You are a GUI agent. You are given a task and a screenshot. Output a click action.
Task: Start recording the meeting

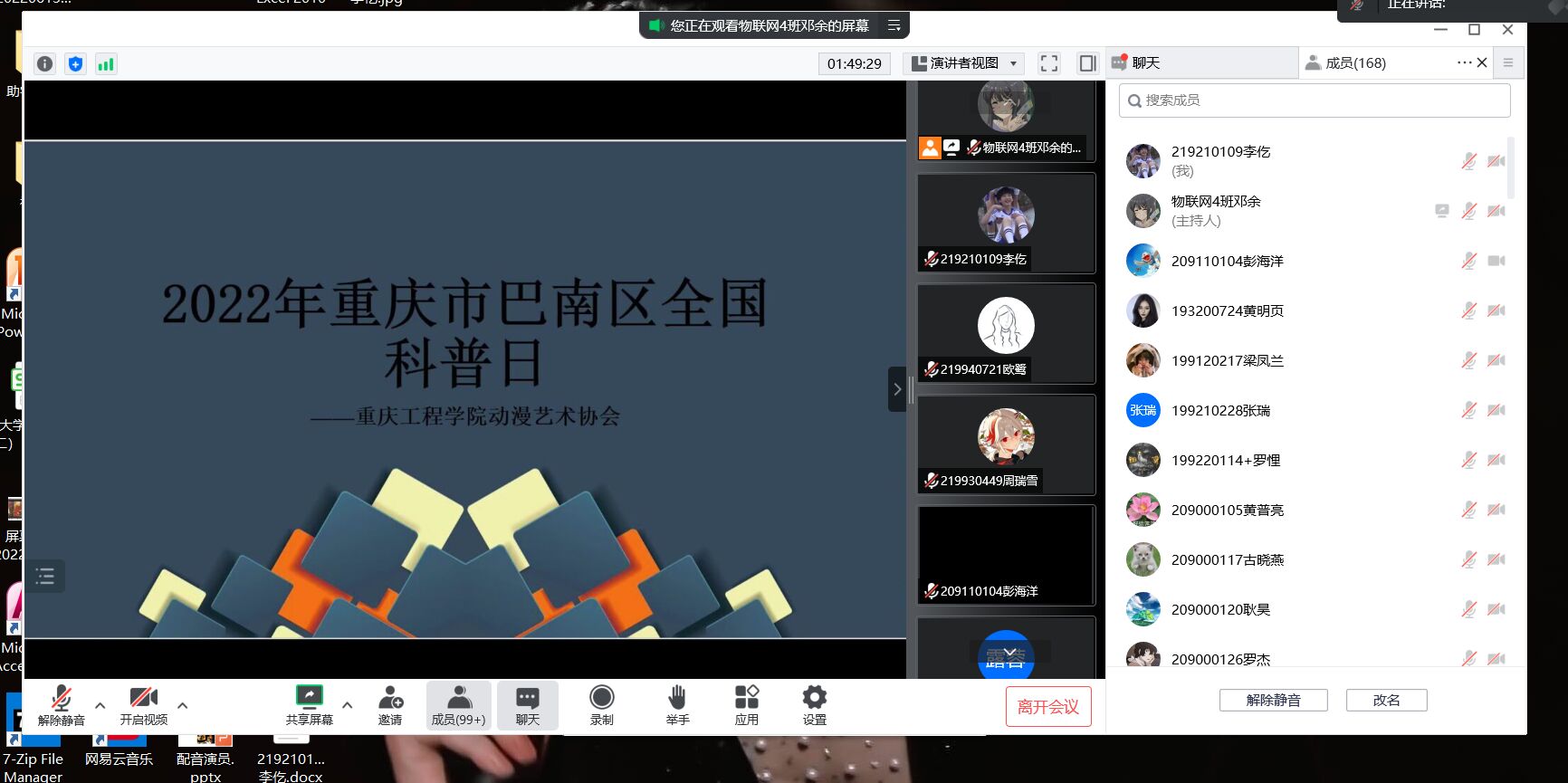pos(601,705)
